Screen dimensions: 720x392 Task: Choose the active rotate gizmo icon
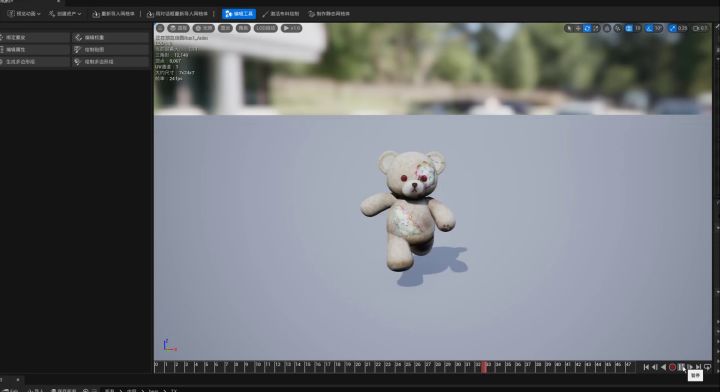point(587,28)
